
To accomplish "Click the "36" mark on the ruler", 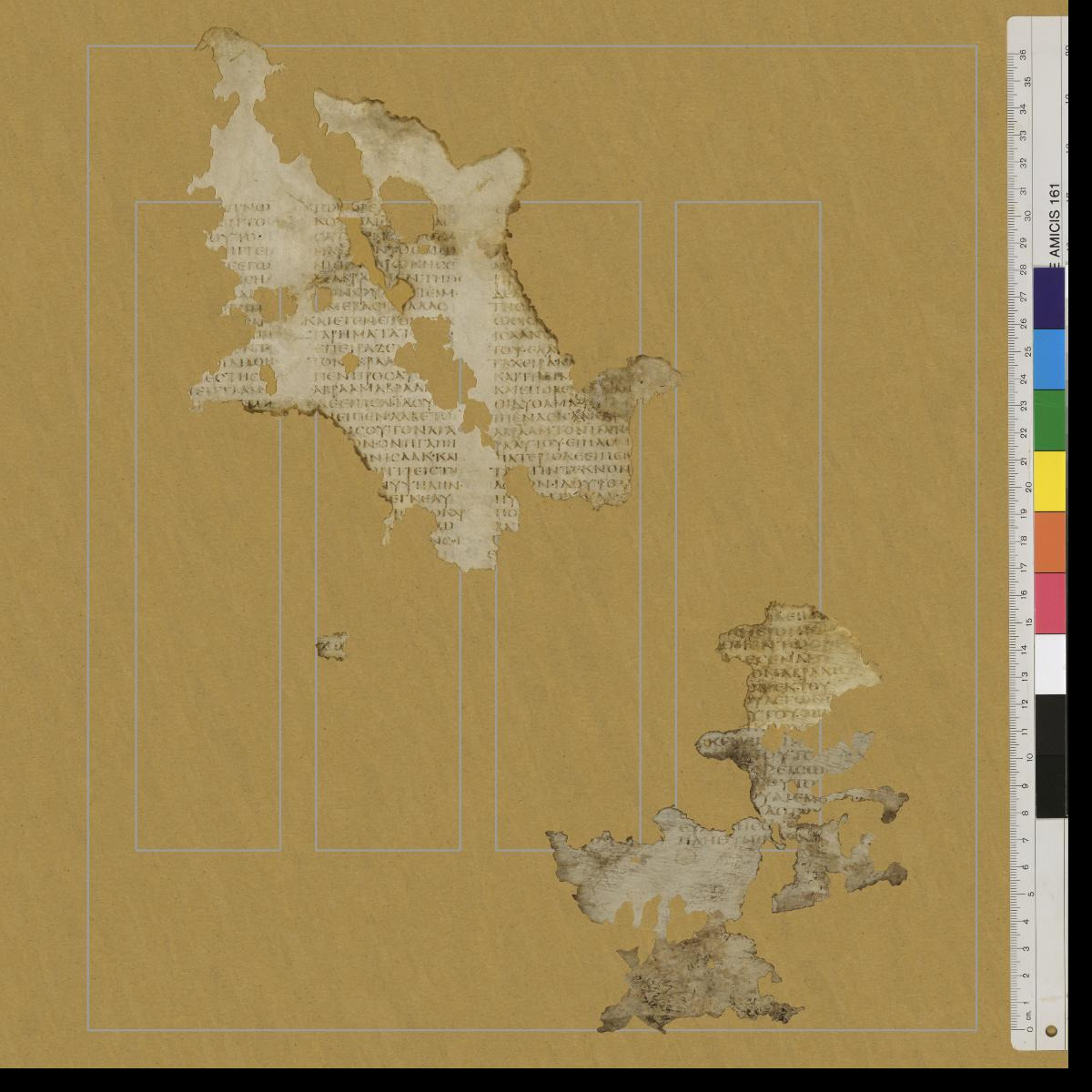I will (x=1024, y=55).
